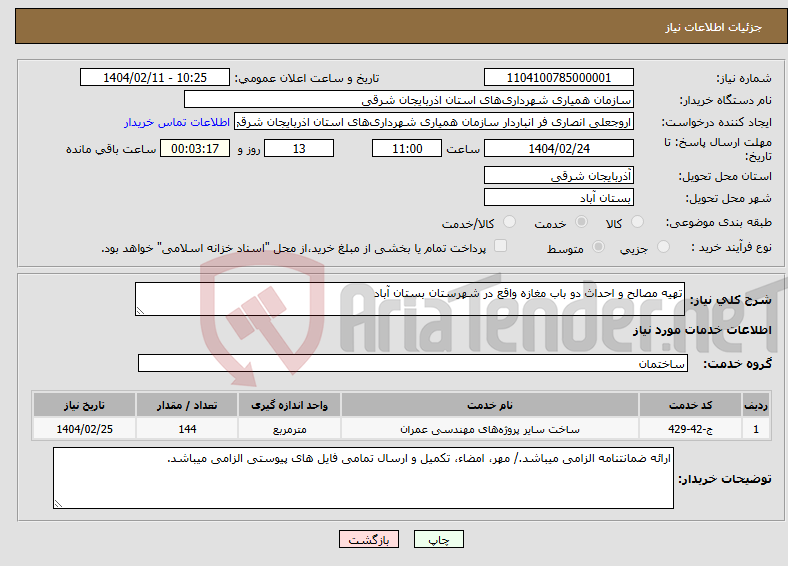The width and height of the screenshot is (788, 566).
Task: Toggle the اسناد خزانه اسلامی payment checkbox
Action: 501,246
